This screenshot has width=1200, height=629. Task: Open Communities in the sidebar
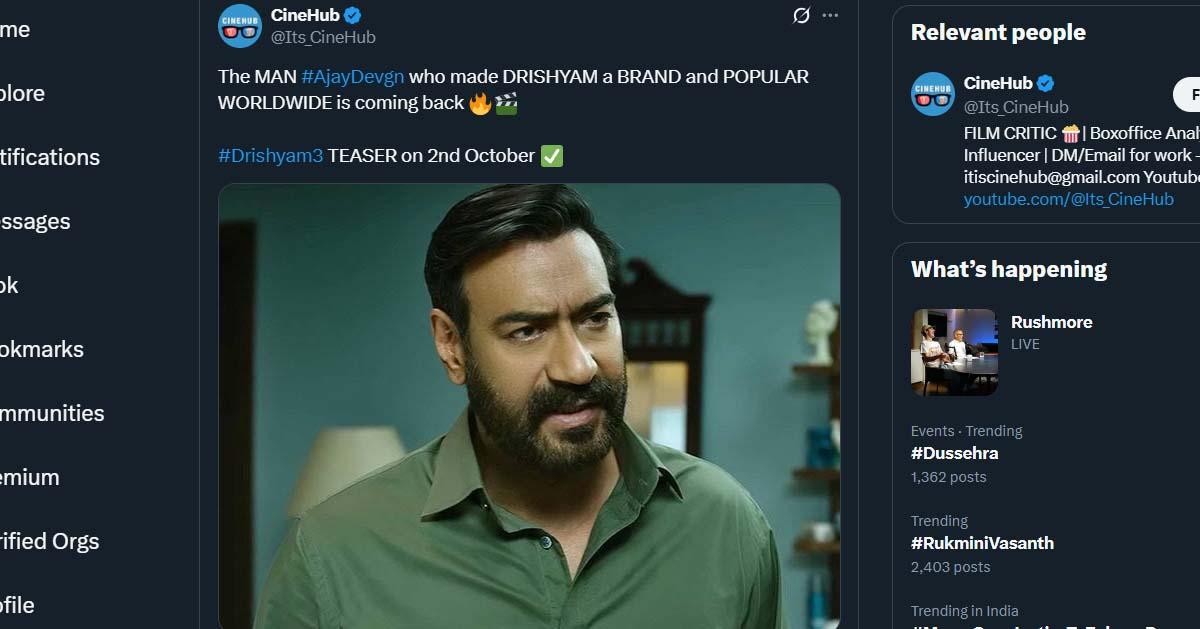pos(52,413)
